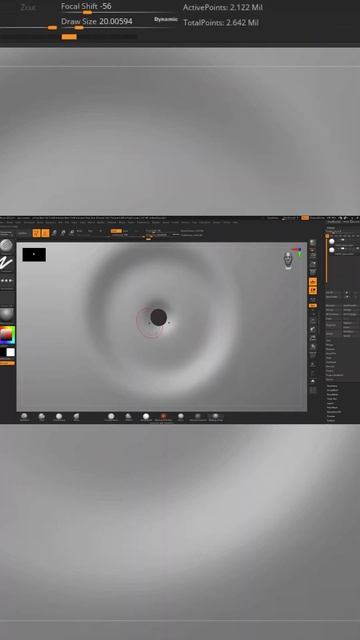Expand the Boolean section in SubTool palette
This screenshot has height=640, width=360.
click(330, 349)
